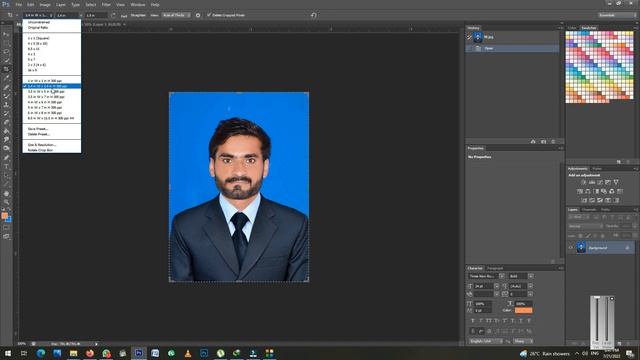Toggle Quick Mask mode
Screen dimensions: 640x360
6,228
